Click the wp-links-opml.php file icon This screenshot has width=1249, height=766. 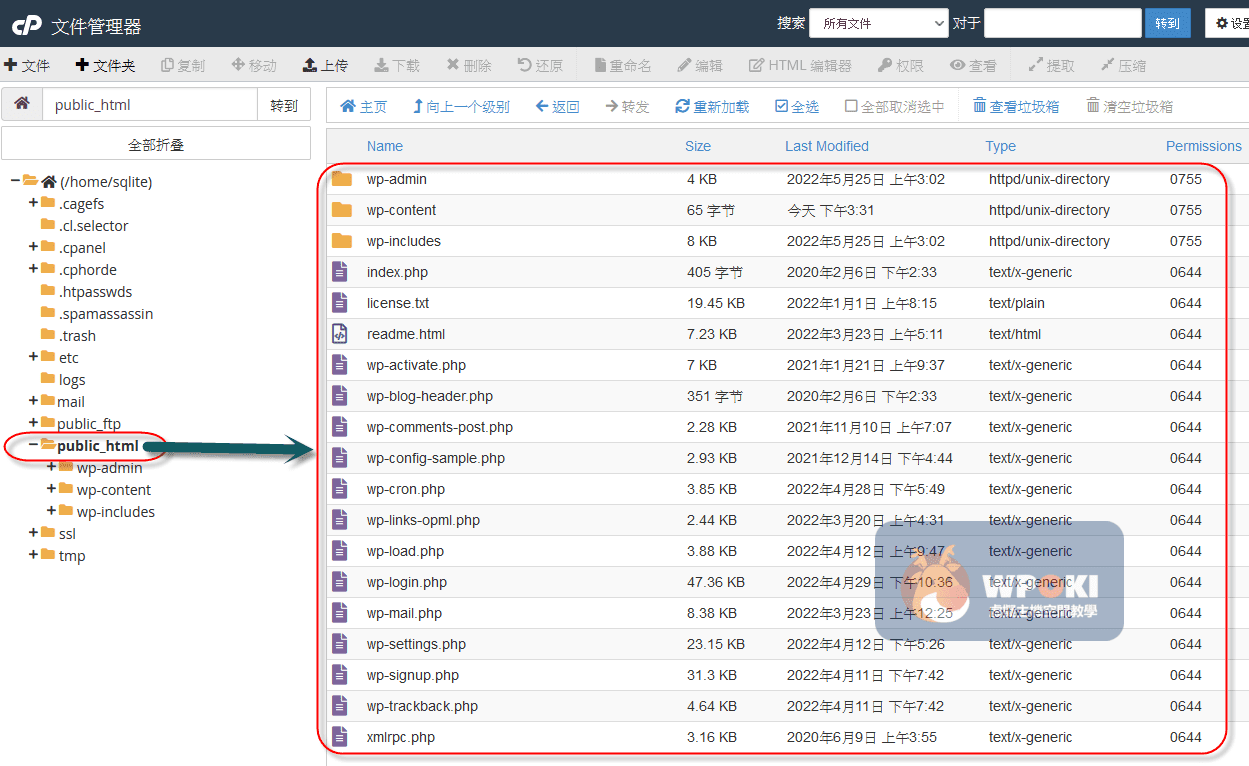click(x=340, y=520)
